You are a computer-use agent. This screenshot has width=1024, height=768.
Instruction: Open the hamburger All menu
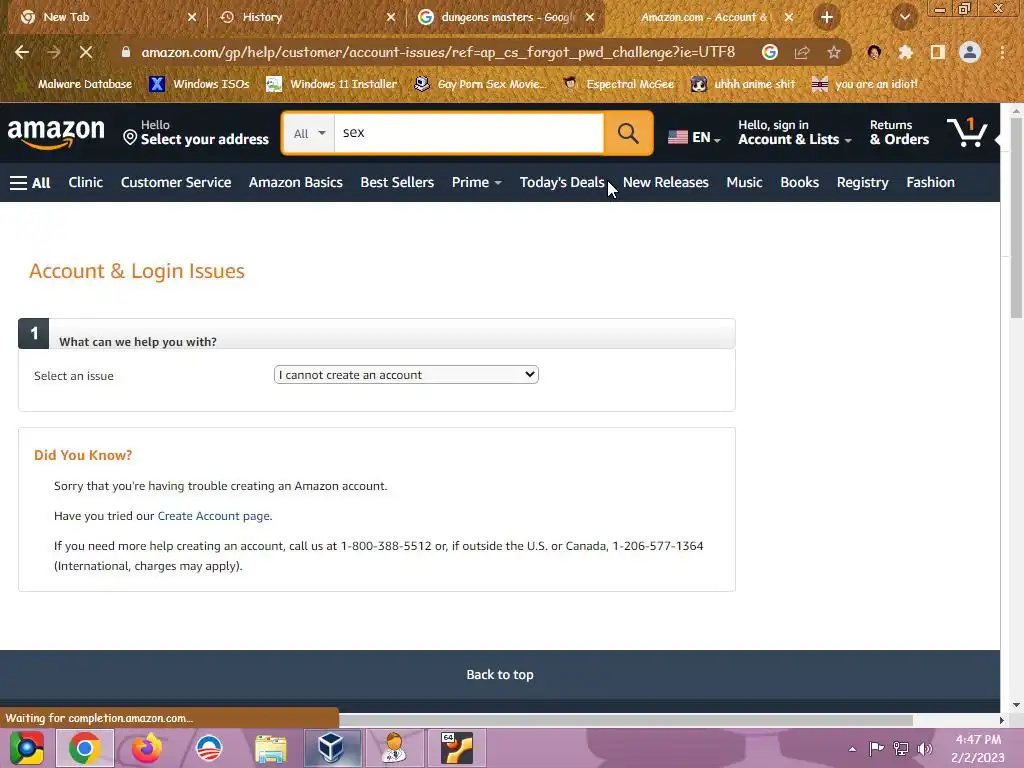[x=30, y=183]
